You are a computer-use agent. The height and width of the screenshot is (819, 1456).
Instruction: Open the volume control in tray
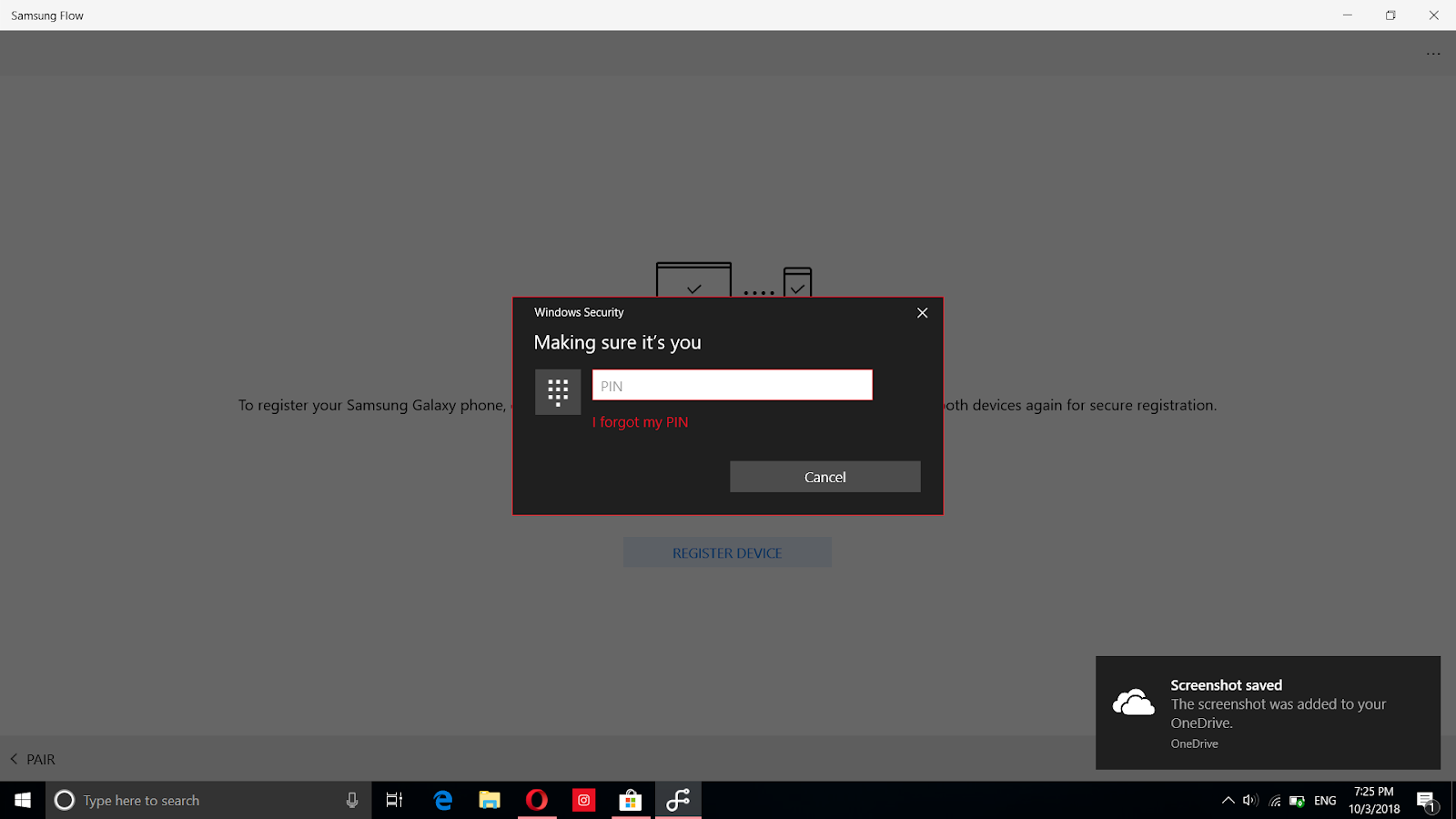tap(1250, 801)
